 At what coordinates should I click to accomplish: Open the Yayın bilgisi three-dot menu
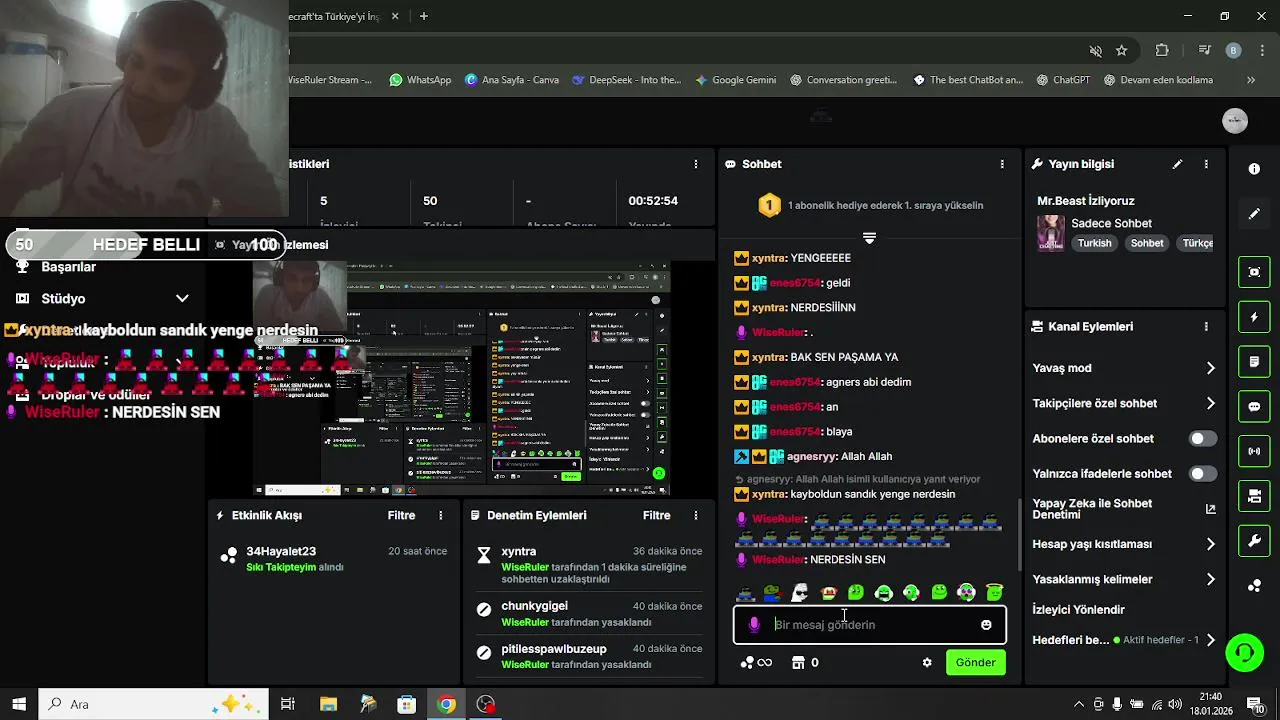click(x=1206, y=164)
